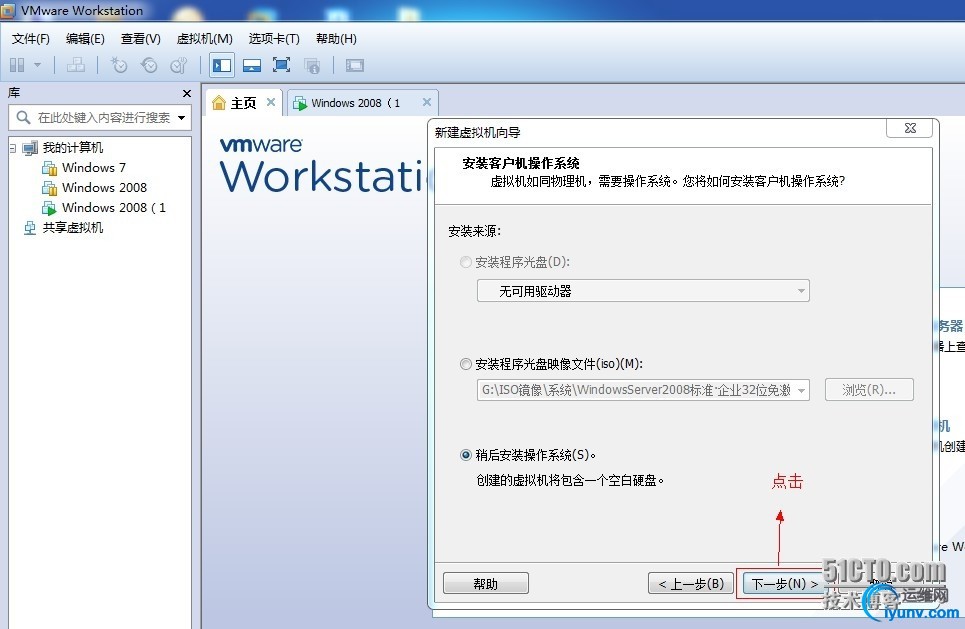Select the running Windows 2008 ( 1 VM in library

click(x=114, y=207)
